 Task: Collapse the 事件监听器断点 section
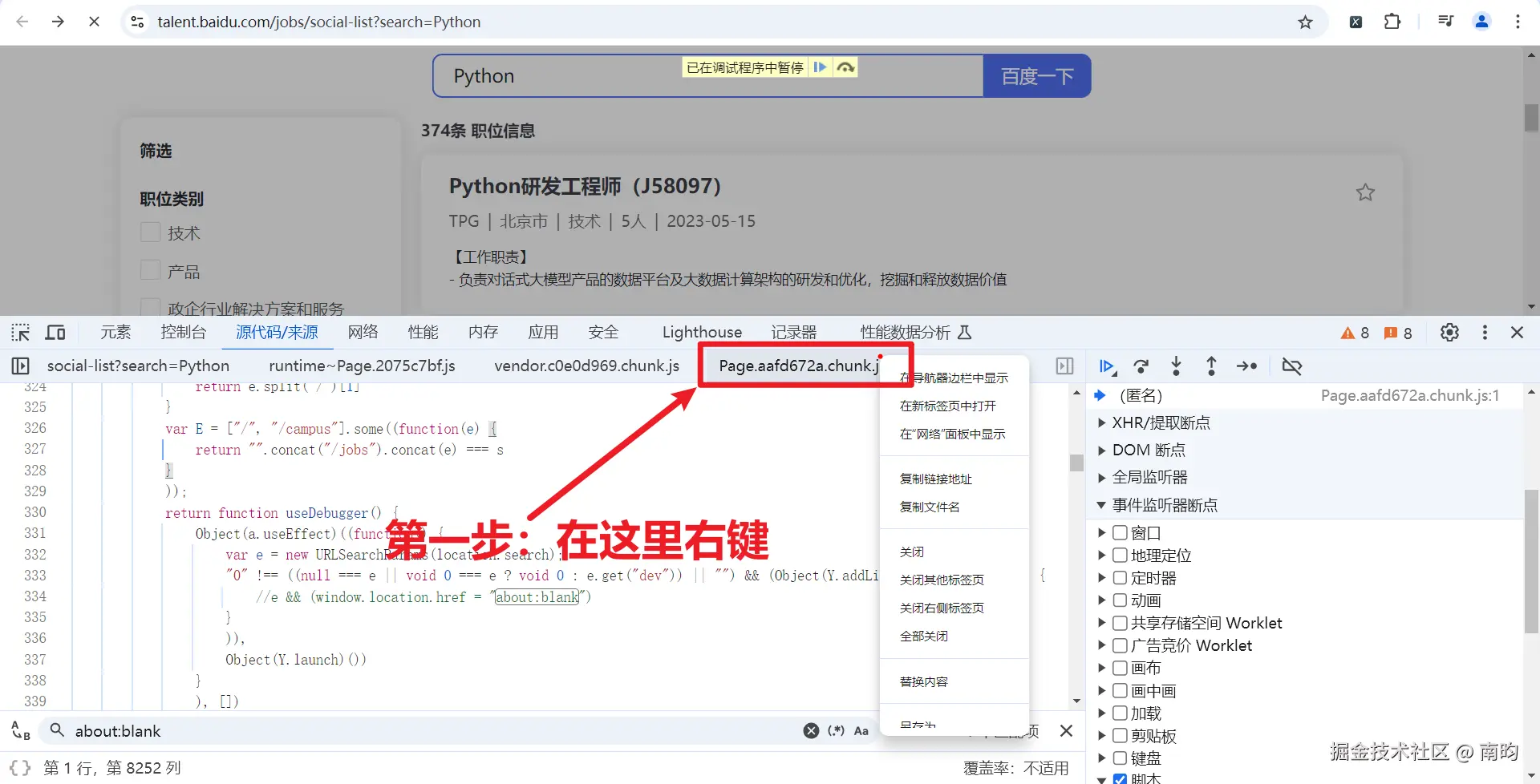tap(1101, 504)
